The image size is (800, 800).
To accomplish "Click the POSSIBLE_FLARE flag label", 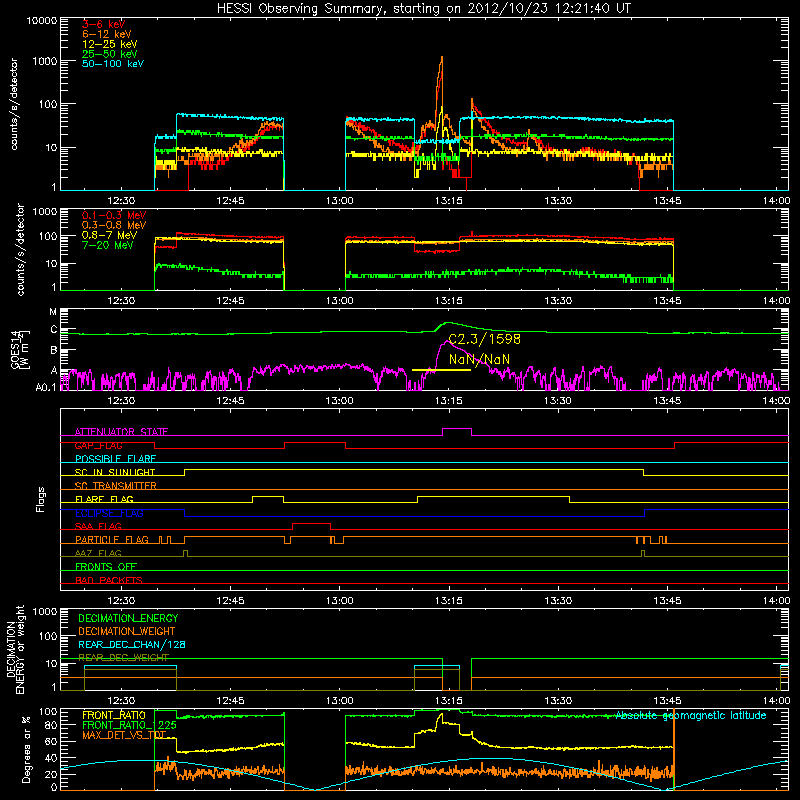I will coord(115,459).
